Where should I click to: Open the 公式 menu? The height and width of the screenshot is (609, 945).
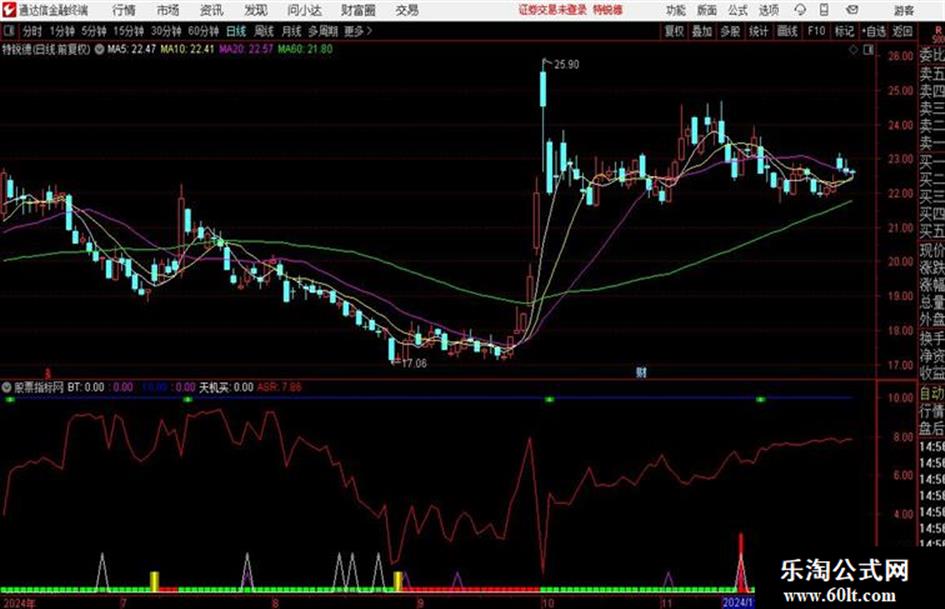(738, 10)
